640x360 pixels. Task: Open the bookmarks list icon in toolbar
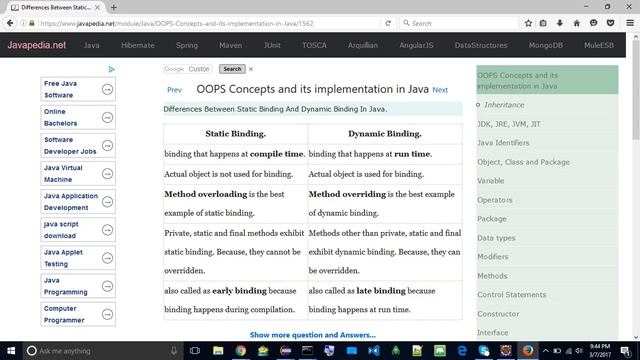pyautogui.click(x=543, y=23)
